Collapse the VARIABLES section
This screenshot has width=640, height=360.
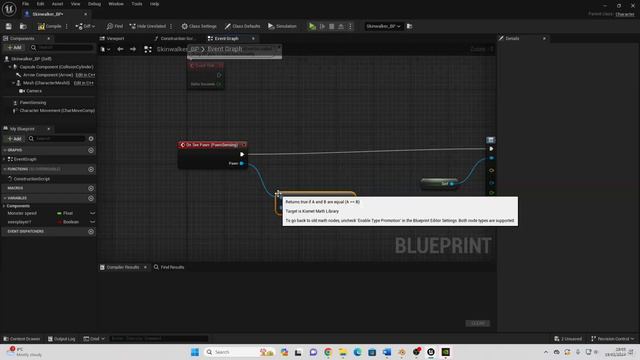click(x=4, y=198)
